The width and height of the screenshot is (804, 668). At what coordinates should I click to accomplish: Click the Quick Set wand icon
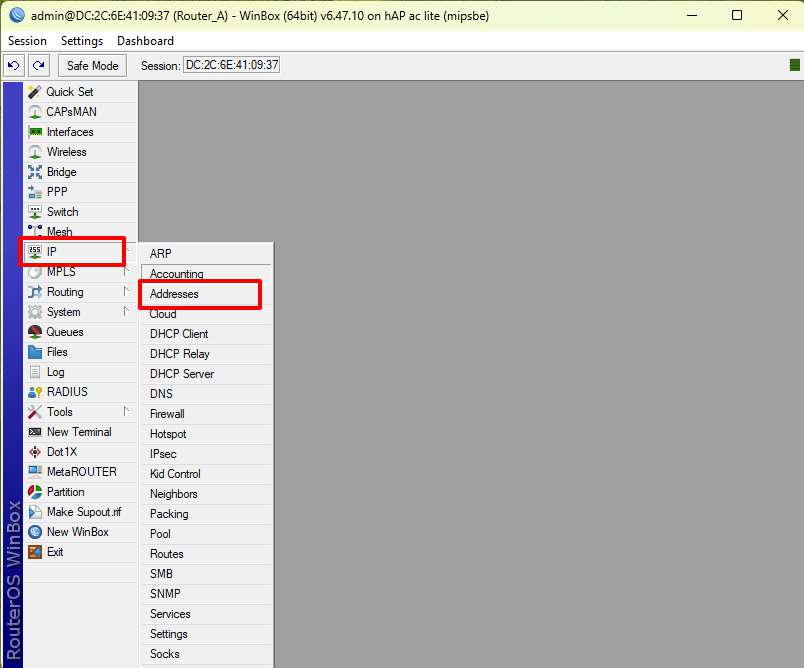click(35, 92)
